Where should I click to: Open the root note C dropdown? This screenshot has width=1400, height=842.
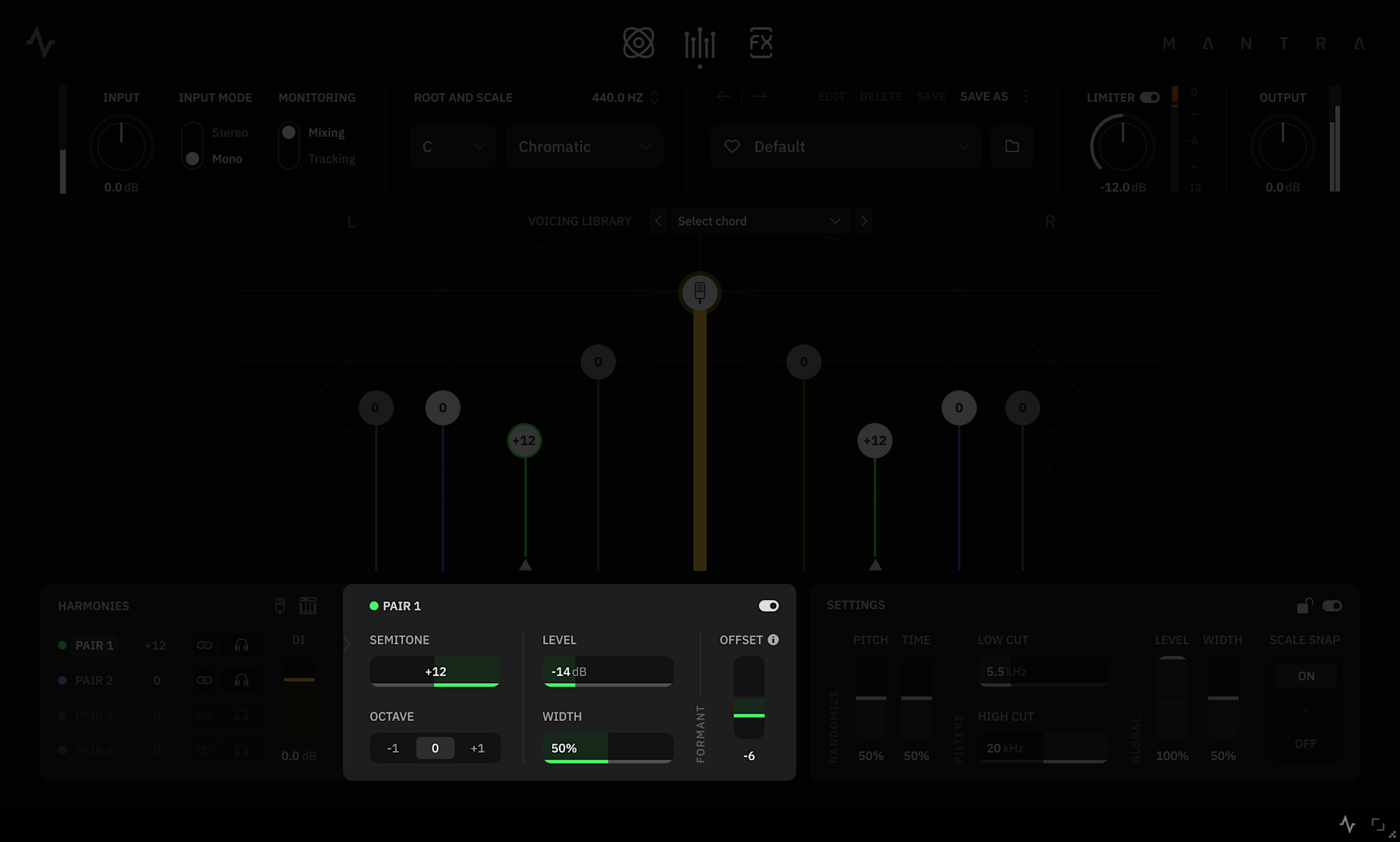(453, 147)
